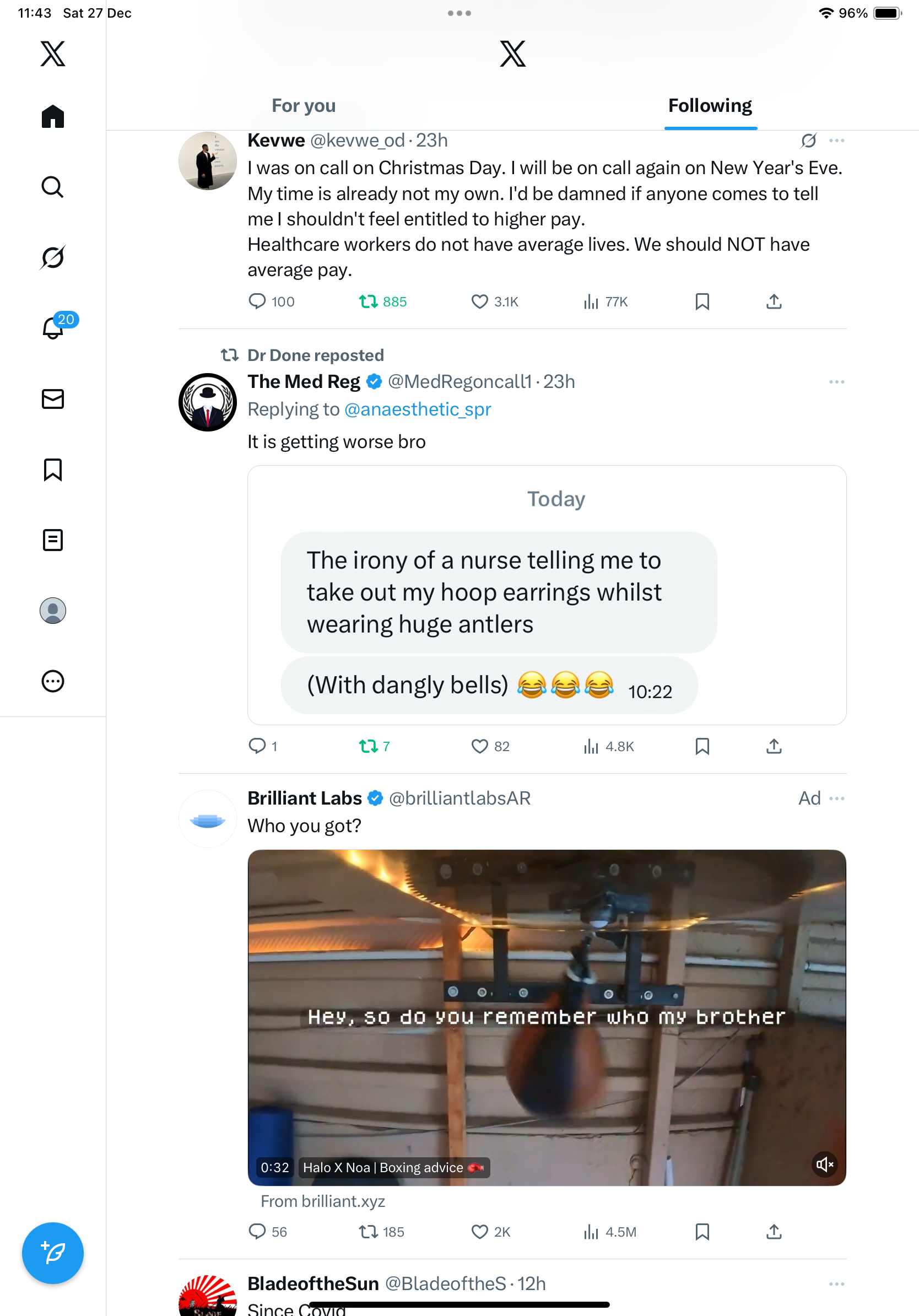Like The Med Reg's reply
Screen dimensions: 919x1316
pos(479,746)
